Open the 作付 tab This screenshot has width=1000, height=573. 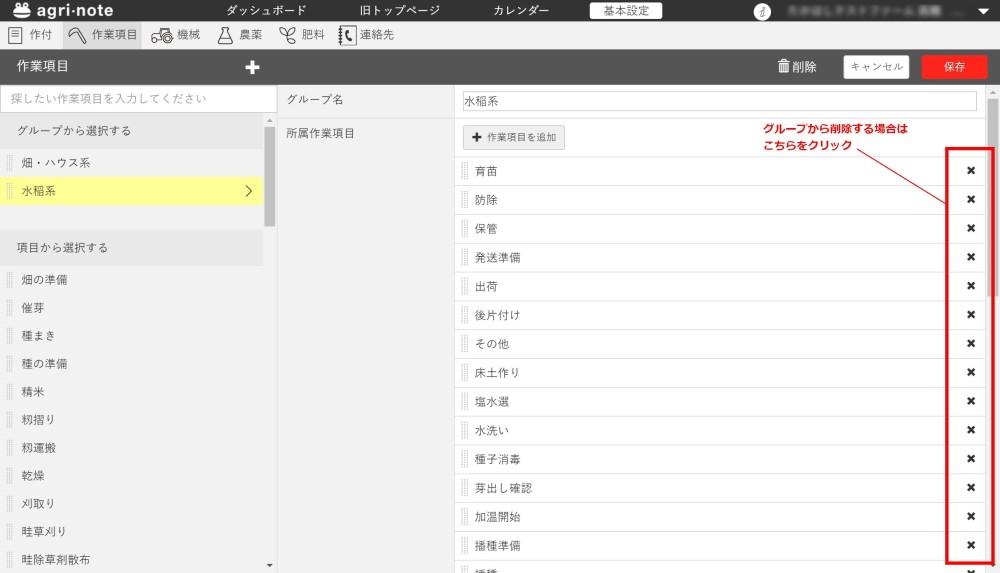(x=30, y=35)
